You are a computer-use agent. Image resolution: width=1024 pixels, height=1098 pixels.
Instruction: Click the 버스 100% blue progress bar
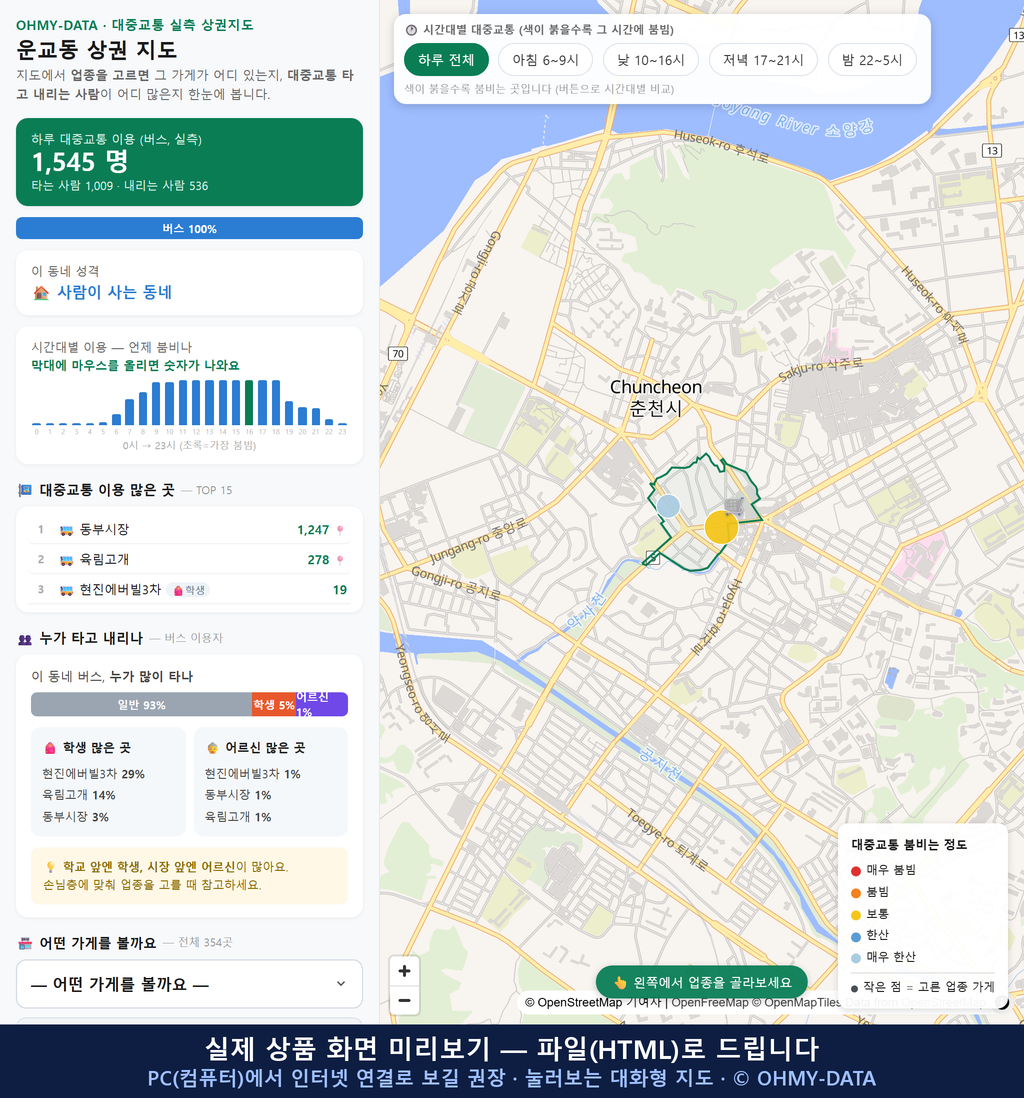(189, 228)
